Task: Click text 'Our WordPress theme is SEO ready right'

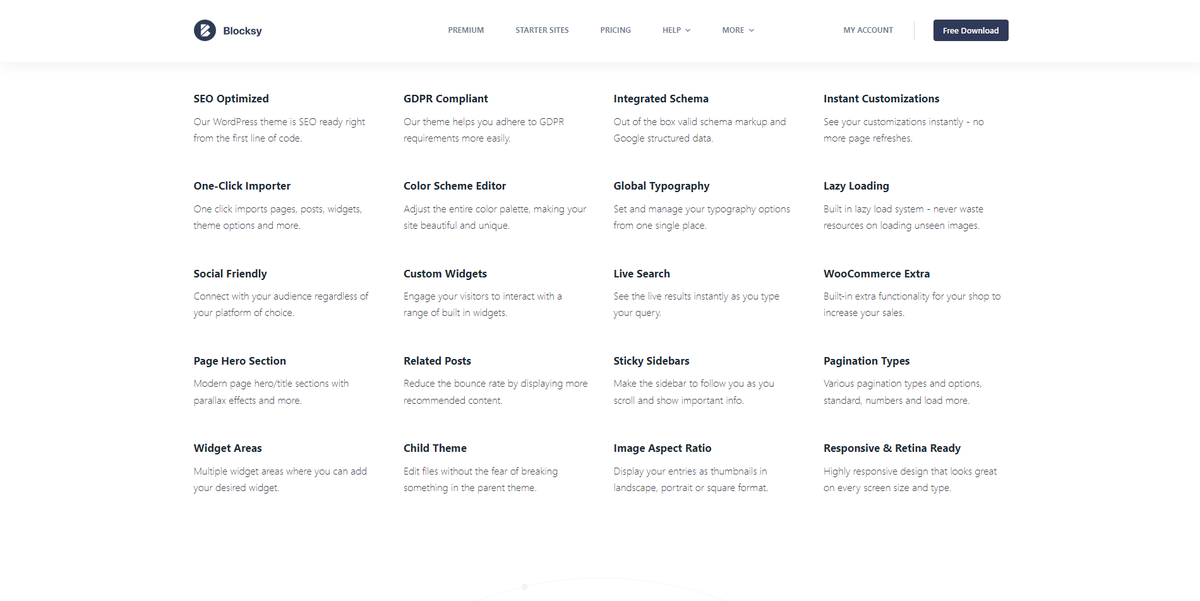Action: [x=279, y=122]
